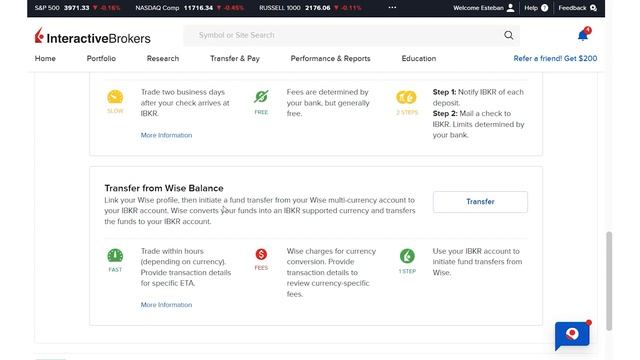Open the Performance & Reports menu
This screenshot has height=360, width=640.
click(x=331, y=58)
